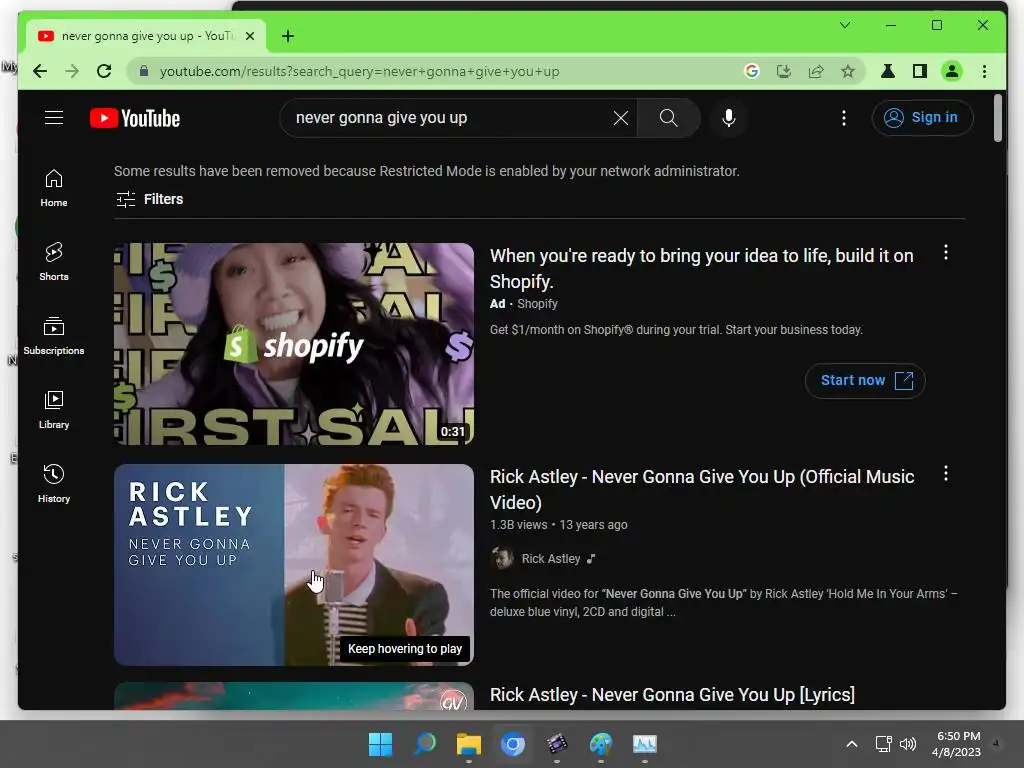1024x768 pixels.
Task: Open YouTube settings three-dot menu
Action: 844,118
